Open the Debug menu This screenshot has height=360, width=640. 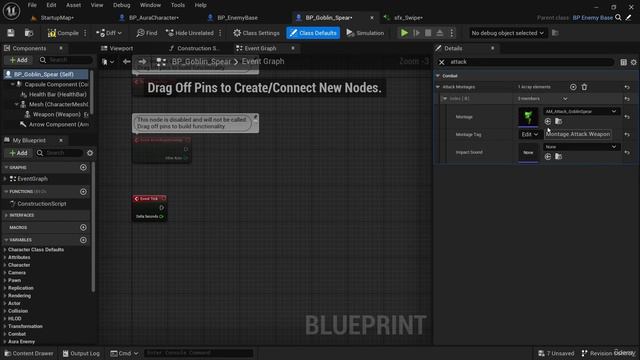[x=122, y=5]
